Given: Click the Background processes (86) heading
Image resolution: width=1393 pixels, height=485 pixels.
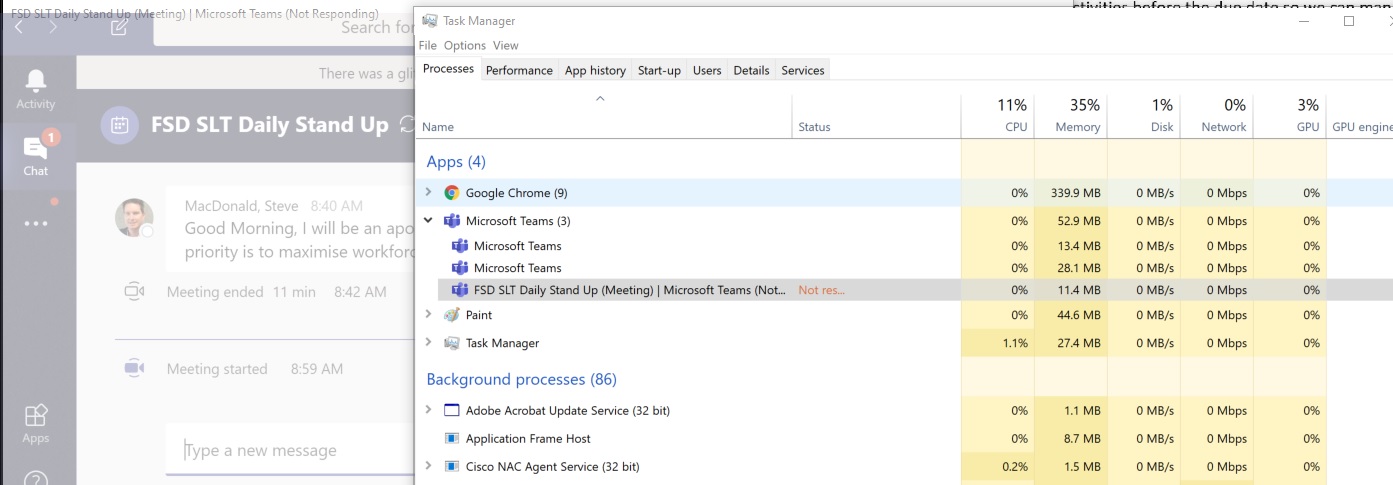Looking at the screenshot, I should tap(521, 380).
